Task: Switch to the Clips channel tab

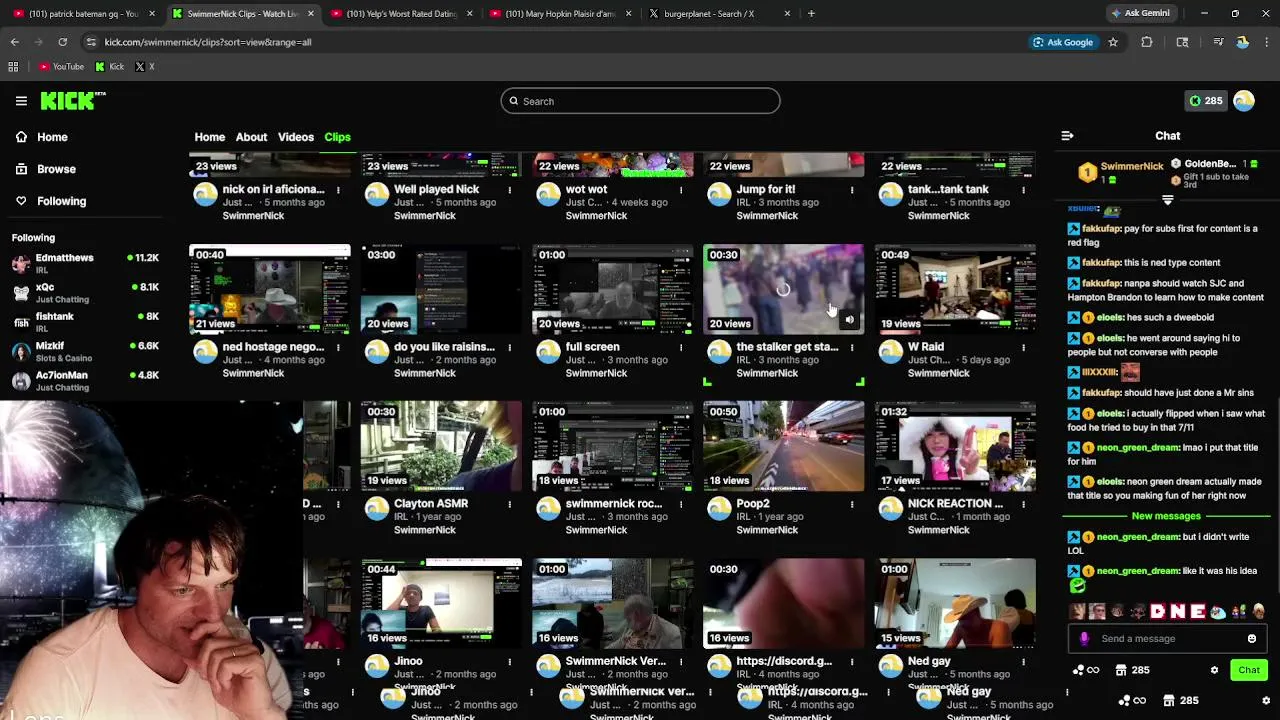Action: tap(337, 137)
